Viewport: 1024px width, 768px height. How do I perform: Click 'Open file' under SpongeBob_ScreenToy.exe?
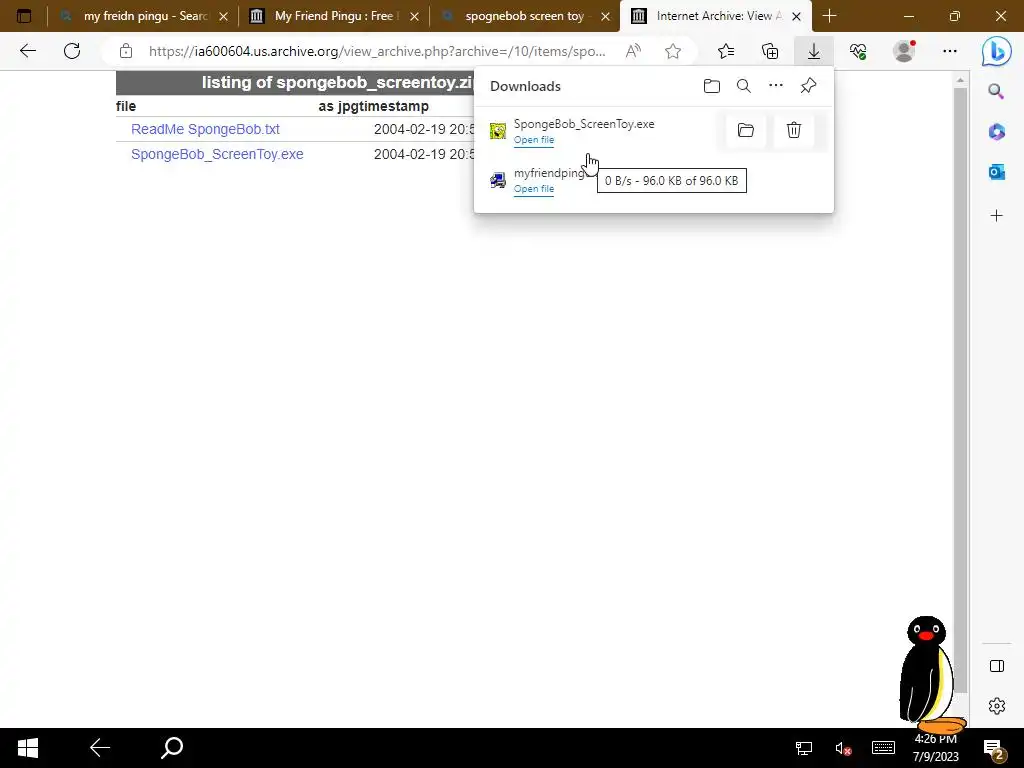(x=534, y=140)
